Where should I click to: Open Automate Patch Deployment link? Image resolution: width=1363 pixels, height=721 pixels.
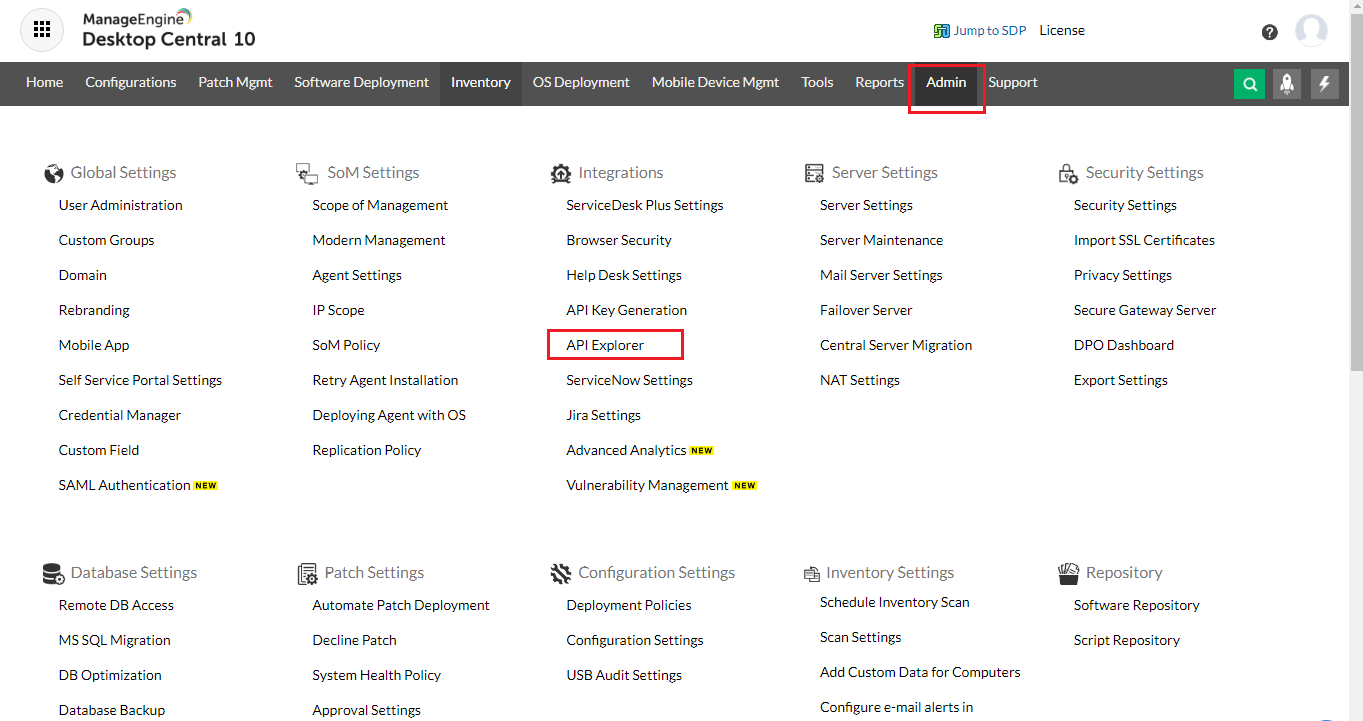(401, 605)
